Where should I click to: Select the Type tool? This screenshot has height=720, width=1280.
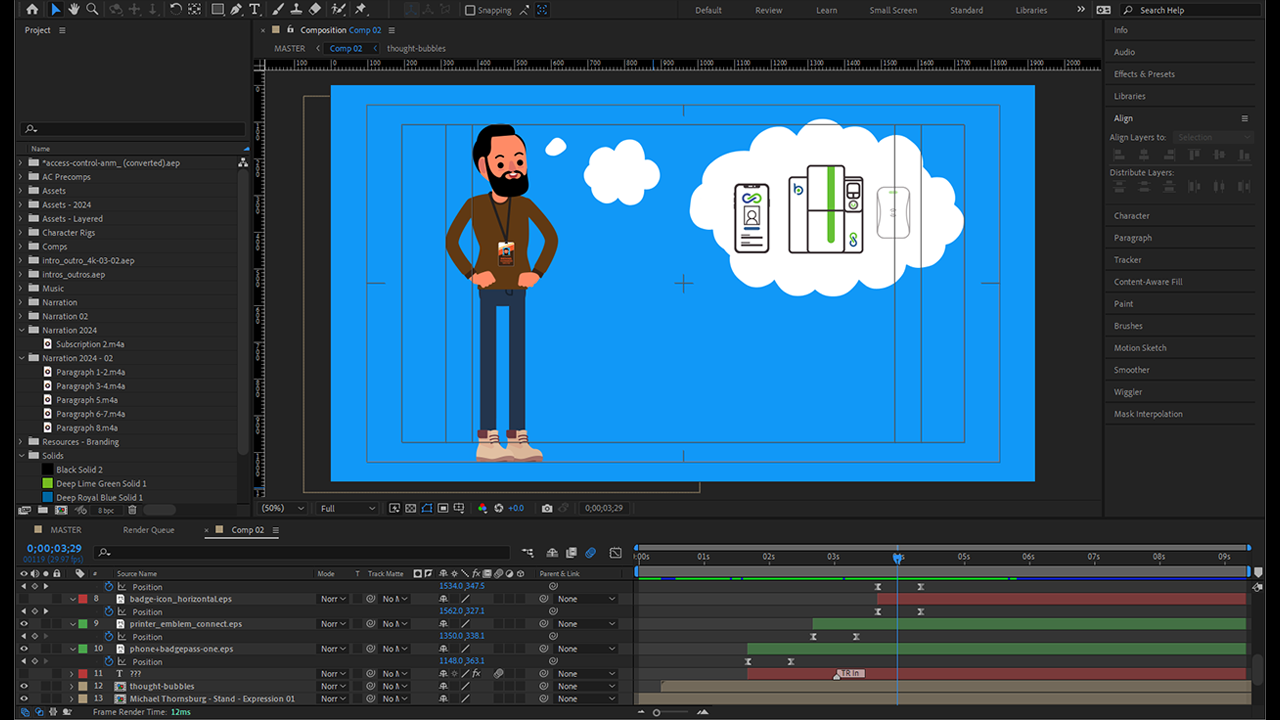(255, 9)
